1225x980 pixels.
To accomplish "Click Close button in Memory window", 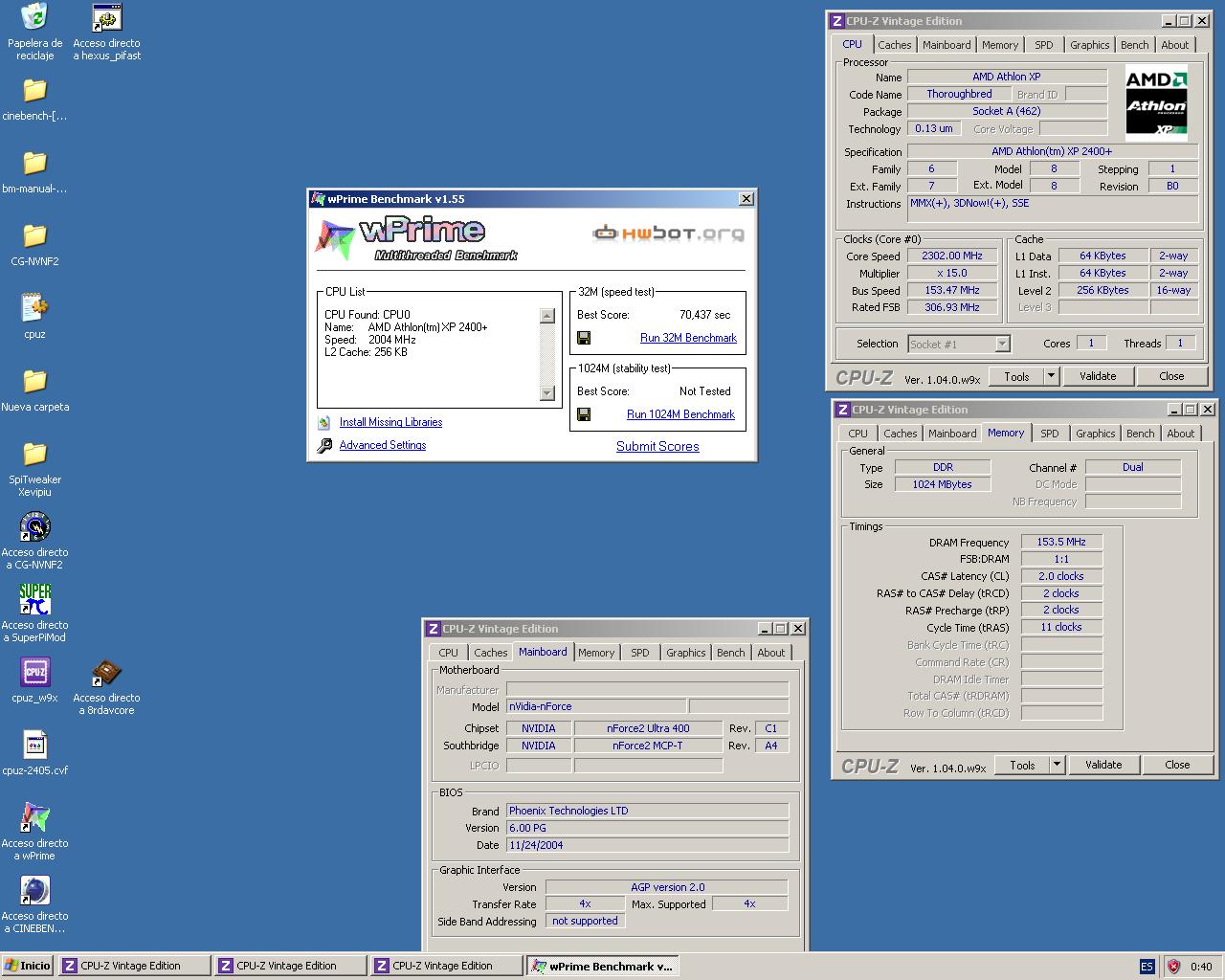I will pyautogui.click(x=1177, y=765).
